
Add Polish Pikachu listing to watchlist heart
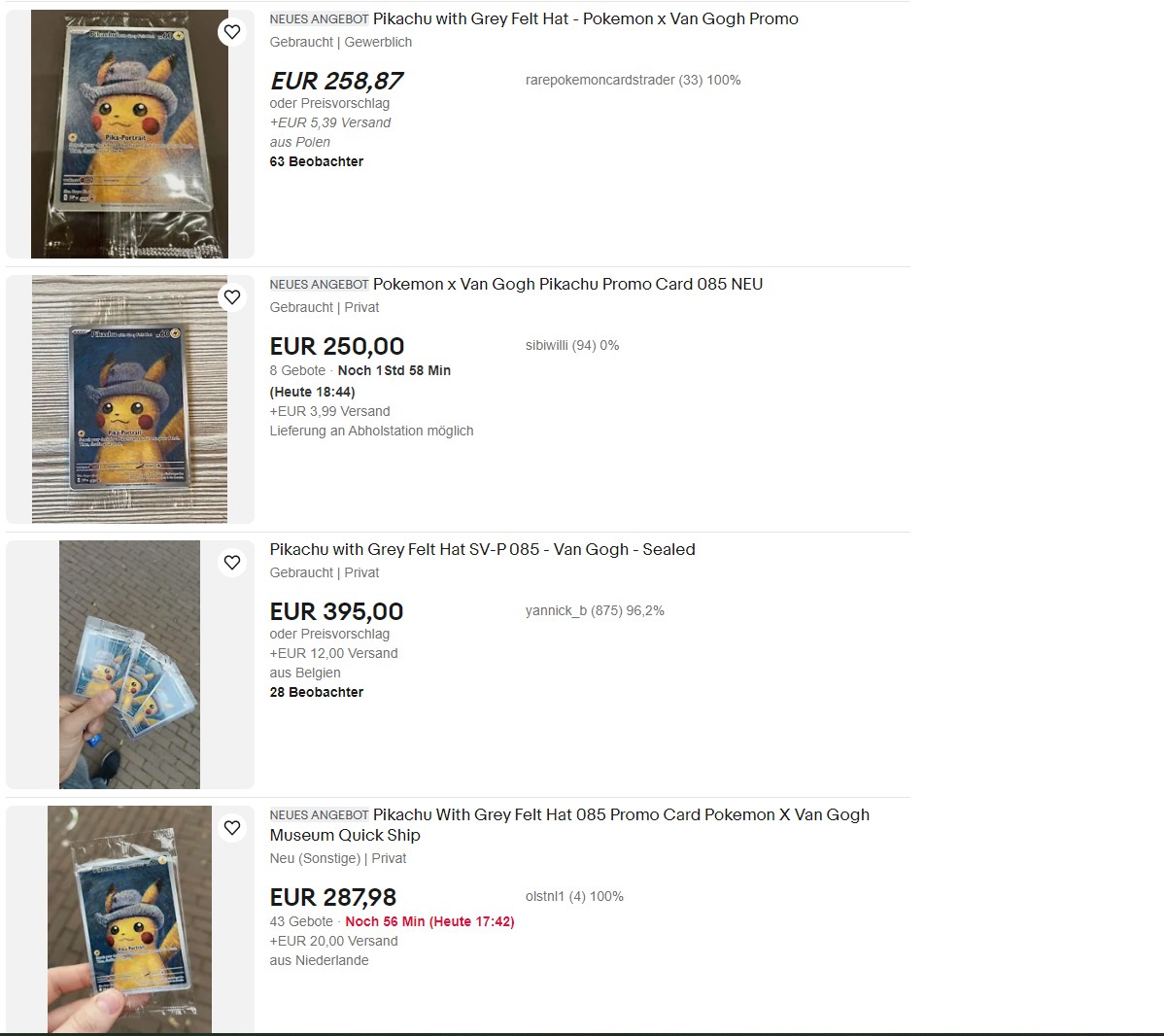point(232,32)
